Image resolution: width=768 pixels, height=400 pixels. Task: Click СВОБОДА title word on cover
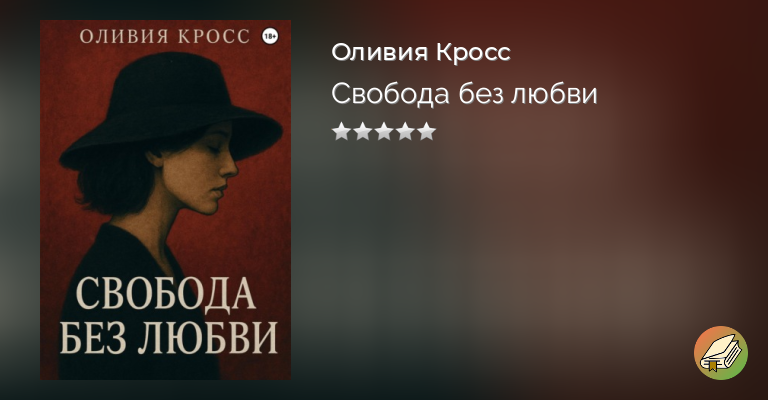tap(166, 294)
